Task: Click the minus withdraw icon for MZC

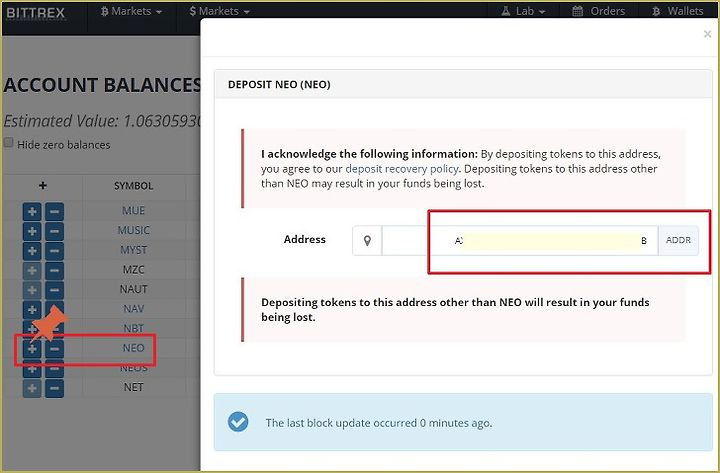Action: click(x=54, y=270)
